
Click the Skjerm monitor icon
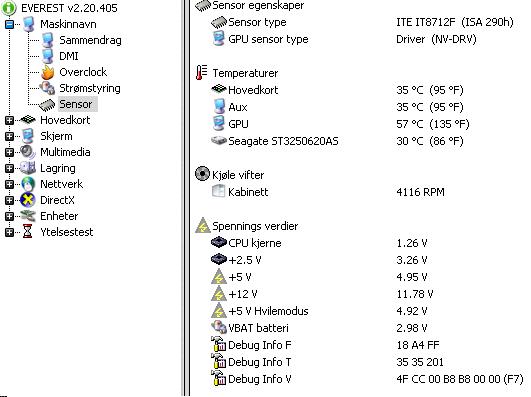[28, 136]
